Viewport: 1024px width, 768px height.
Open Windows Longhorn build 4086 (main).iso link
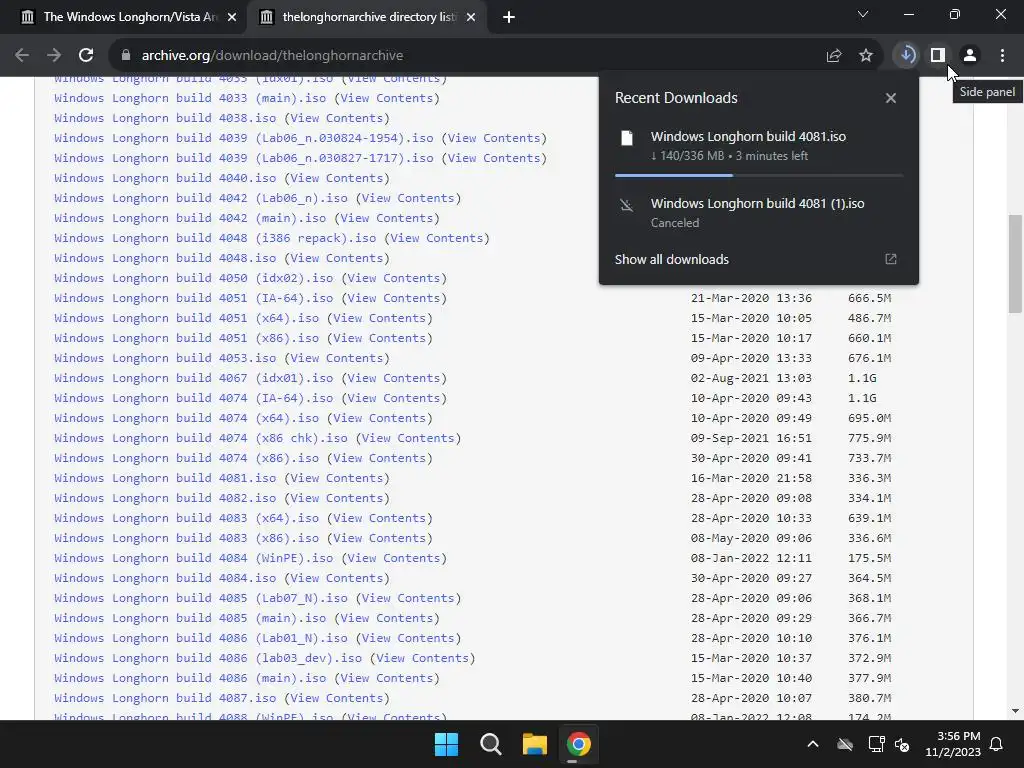[190, 679]
